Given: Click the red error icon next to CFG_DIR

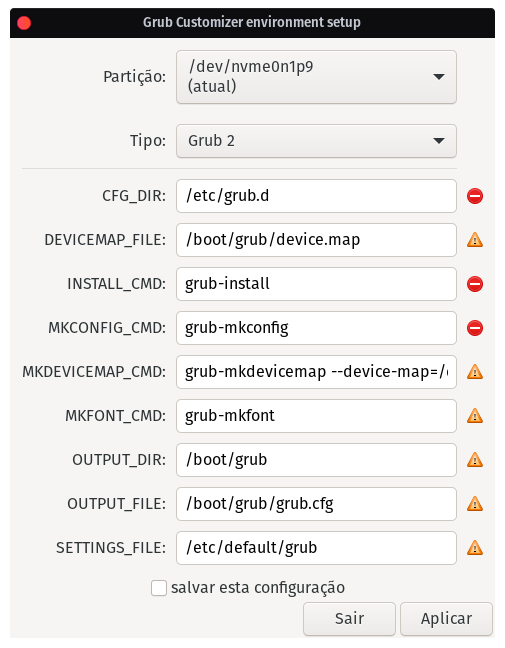Looking at the screenshot, I should pyautogui.click(x=475, y=196).
